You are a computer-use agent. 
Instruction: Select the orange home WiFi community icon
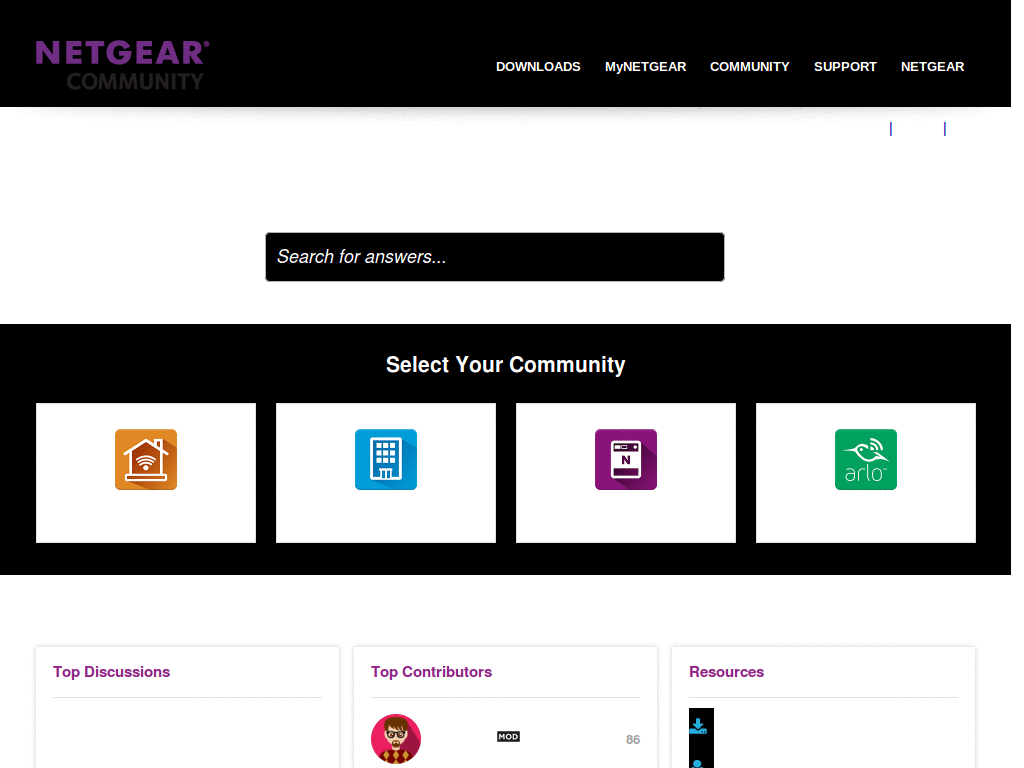coord(146,459)
